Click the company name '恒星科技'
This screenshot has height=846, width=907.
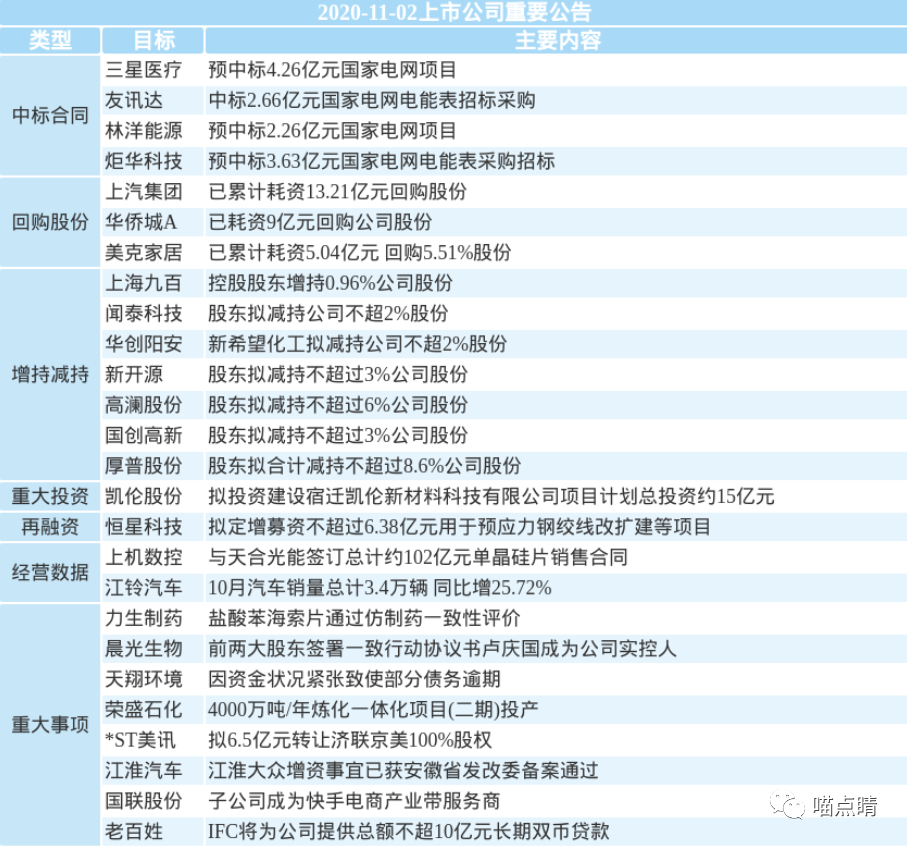click(x=143, y=526)
